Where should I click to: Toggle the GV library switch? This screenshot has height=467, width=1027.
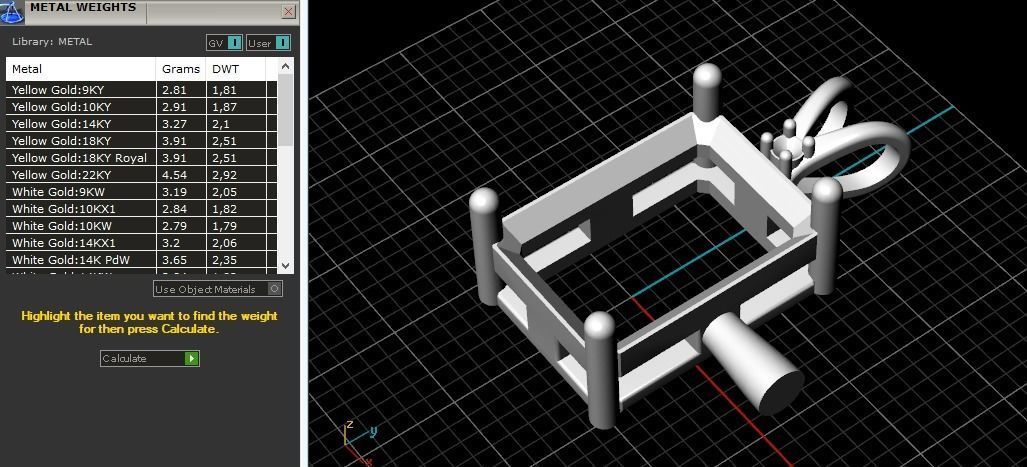(x=225, y=43)
